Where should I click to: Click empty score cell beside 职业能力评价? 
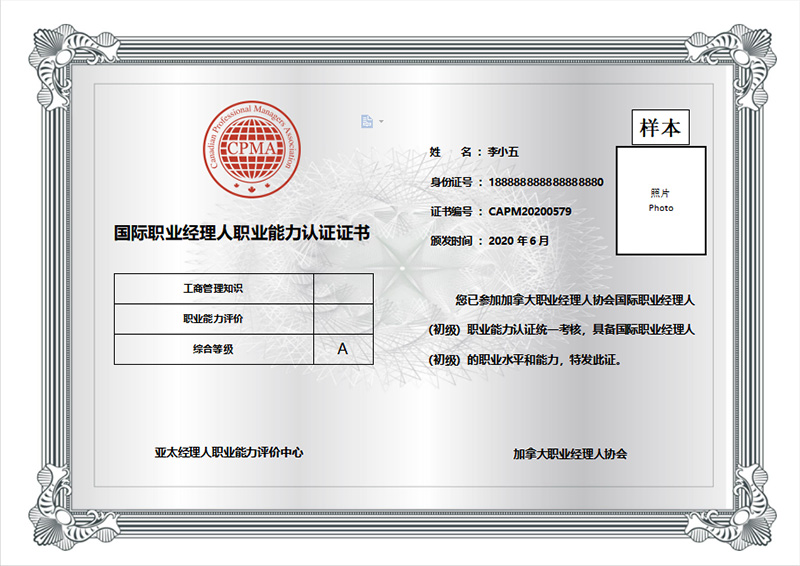pyautogui.click(x=343, y=319)
